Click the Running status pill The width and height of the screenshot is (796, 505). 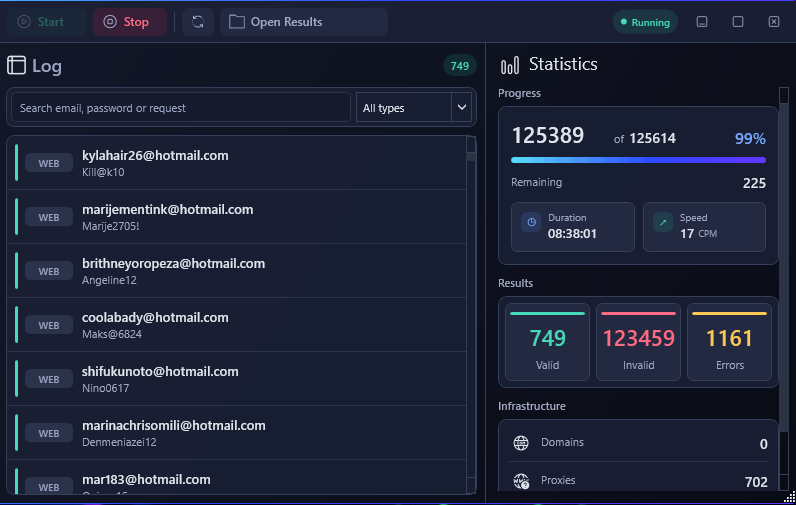tap(645, 22)
